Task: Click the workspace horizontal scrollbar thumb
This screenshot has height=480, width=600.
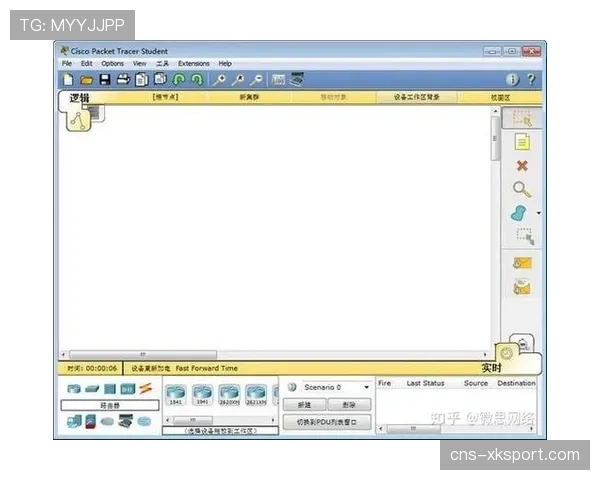Action: click(143, 354)
